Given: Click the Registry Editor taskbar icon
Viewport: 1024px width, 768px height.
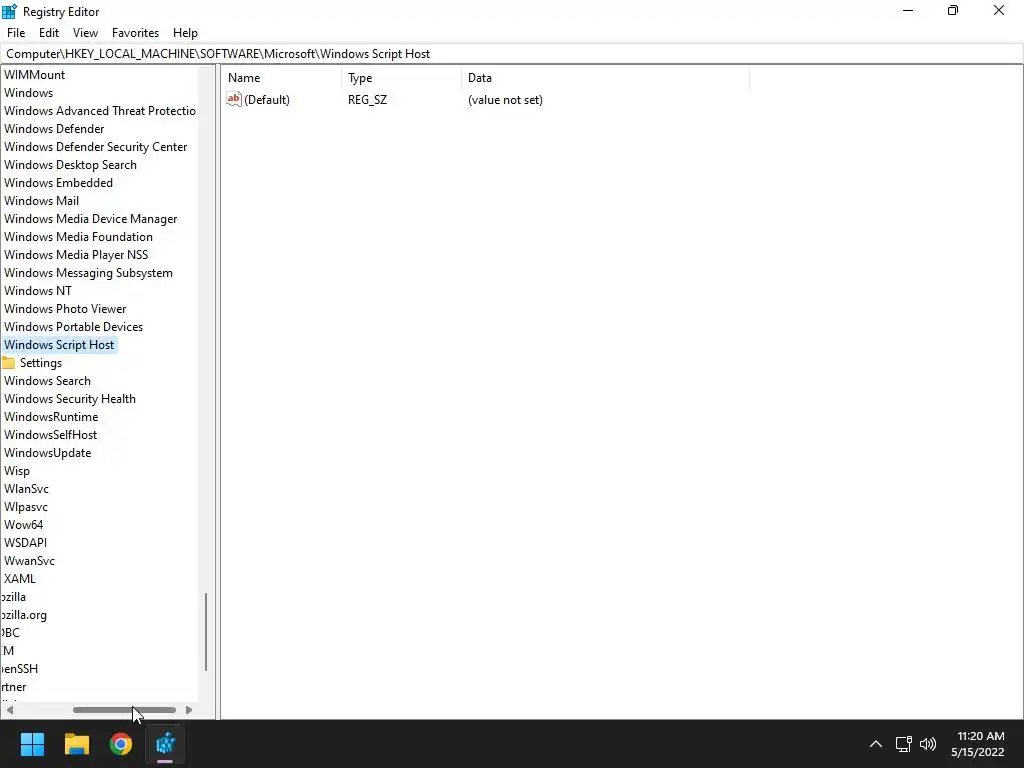Looking at the screenshot, I should point(165,744).
